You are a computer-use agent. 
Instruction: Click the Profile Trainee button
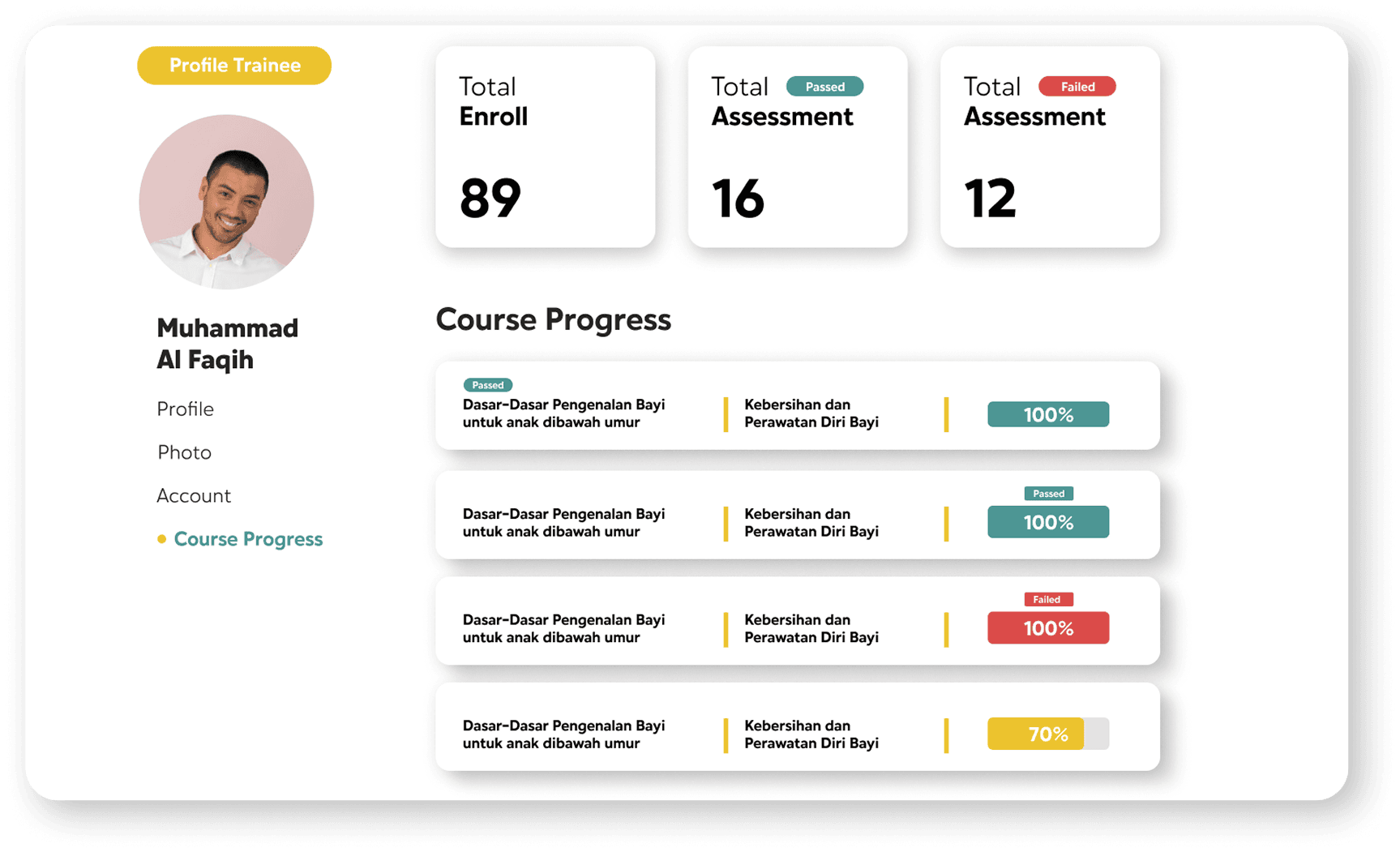[x=234, y=66]
